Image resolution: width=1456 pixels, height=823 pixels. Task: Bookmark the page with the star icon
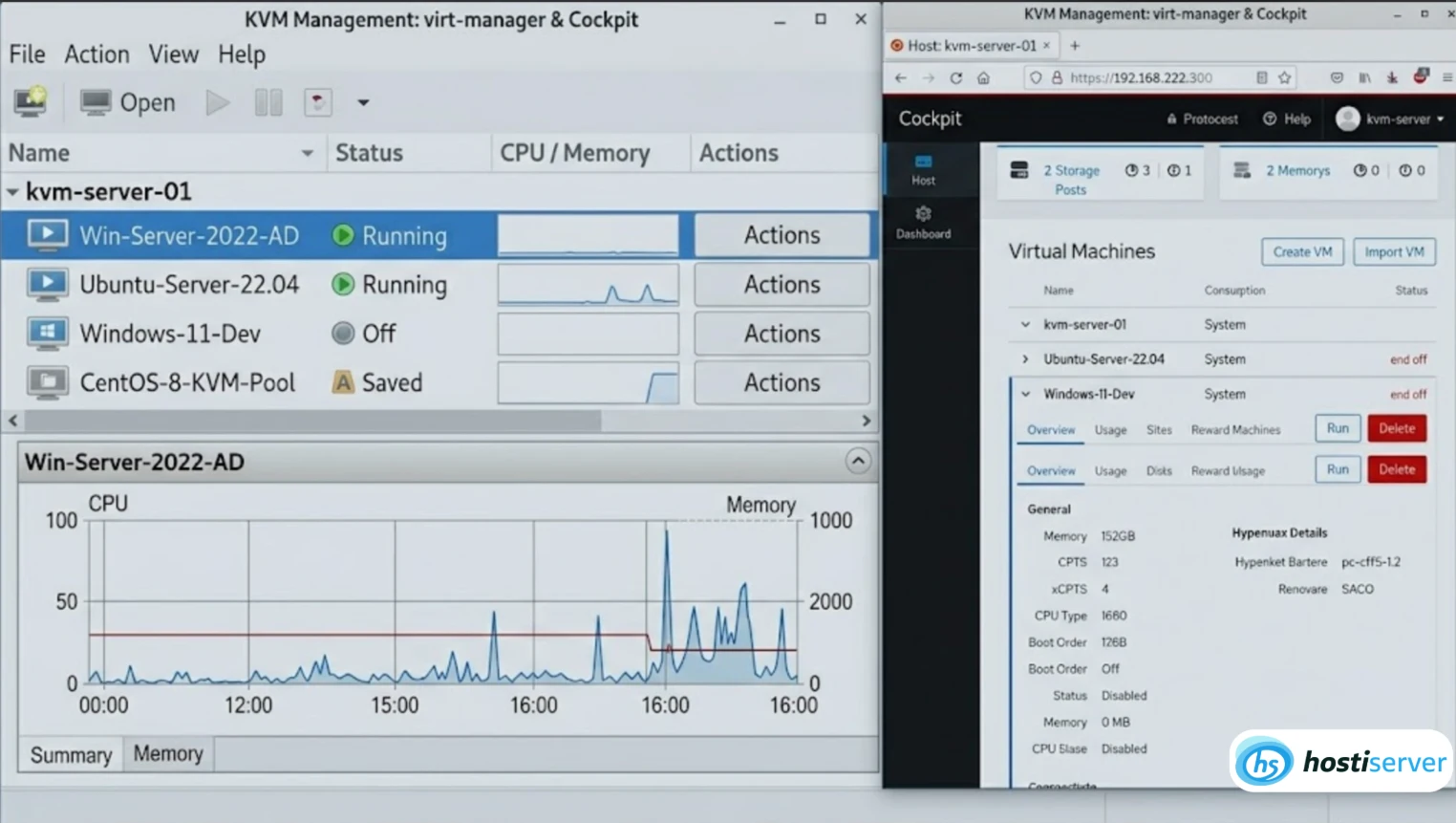[x=1285, y=77]
